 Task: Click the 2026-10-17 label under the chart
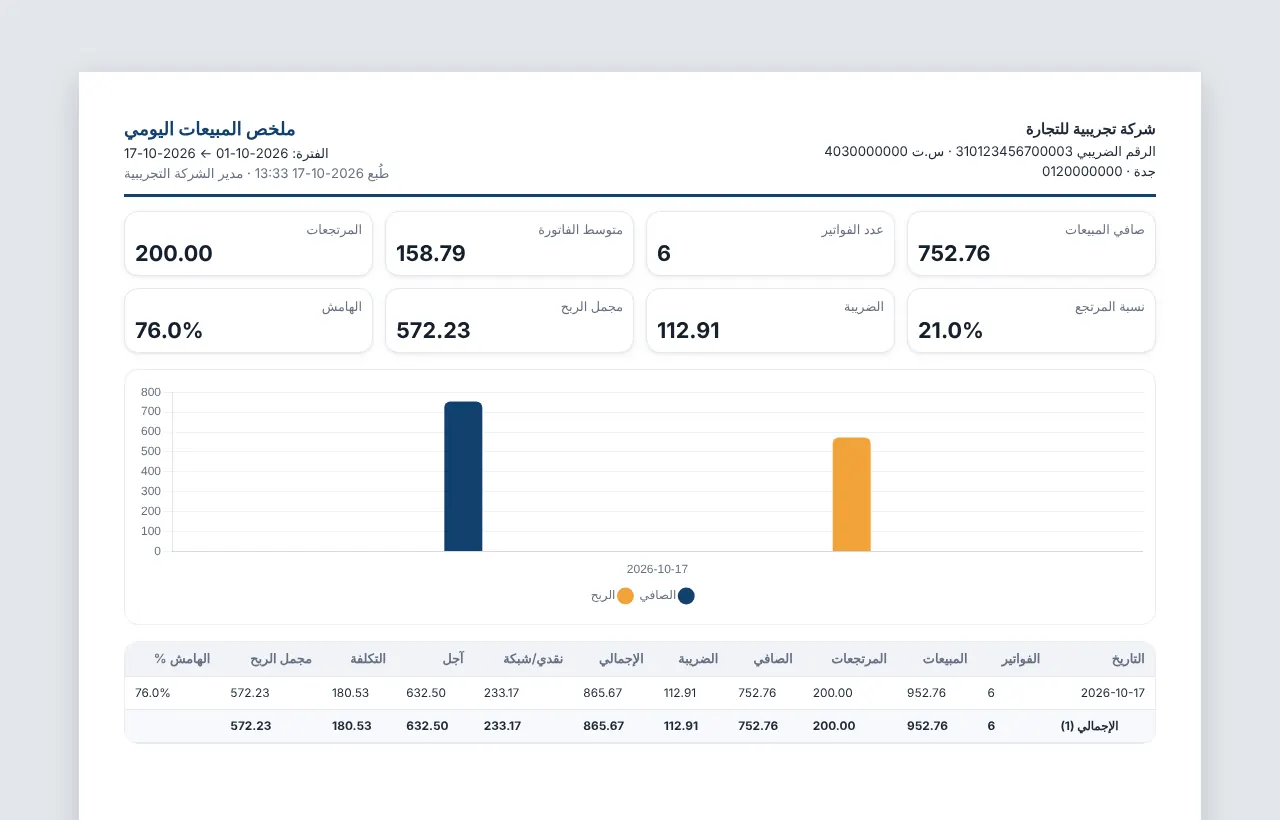657,569
